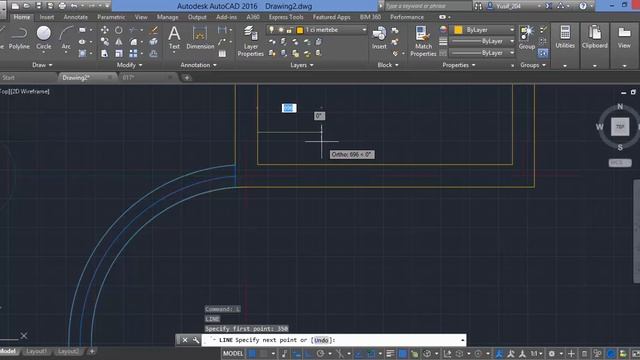This screenshot has width=640, height=360.
Task: Toggle layer lock padlock icon
Action: click(x=289, y=30)
